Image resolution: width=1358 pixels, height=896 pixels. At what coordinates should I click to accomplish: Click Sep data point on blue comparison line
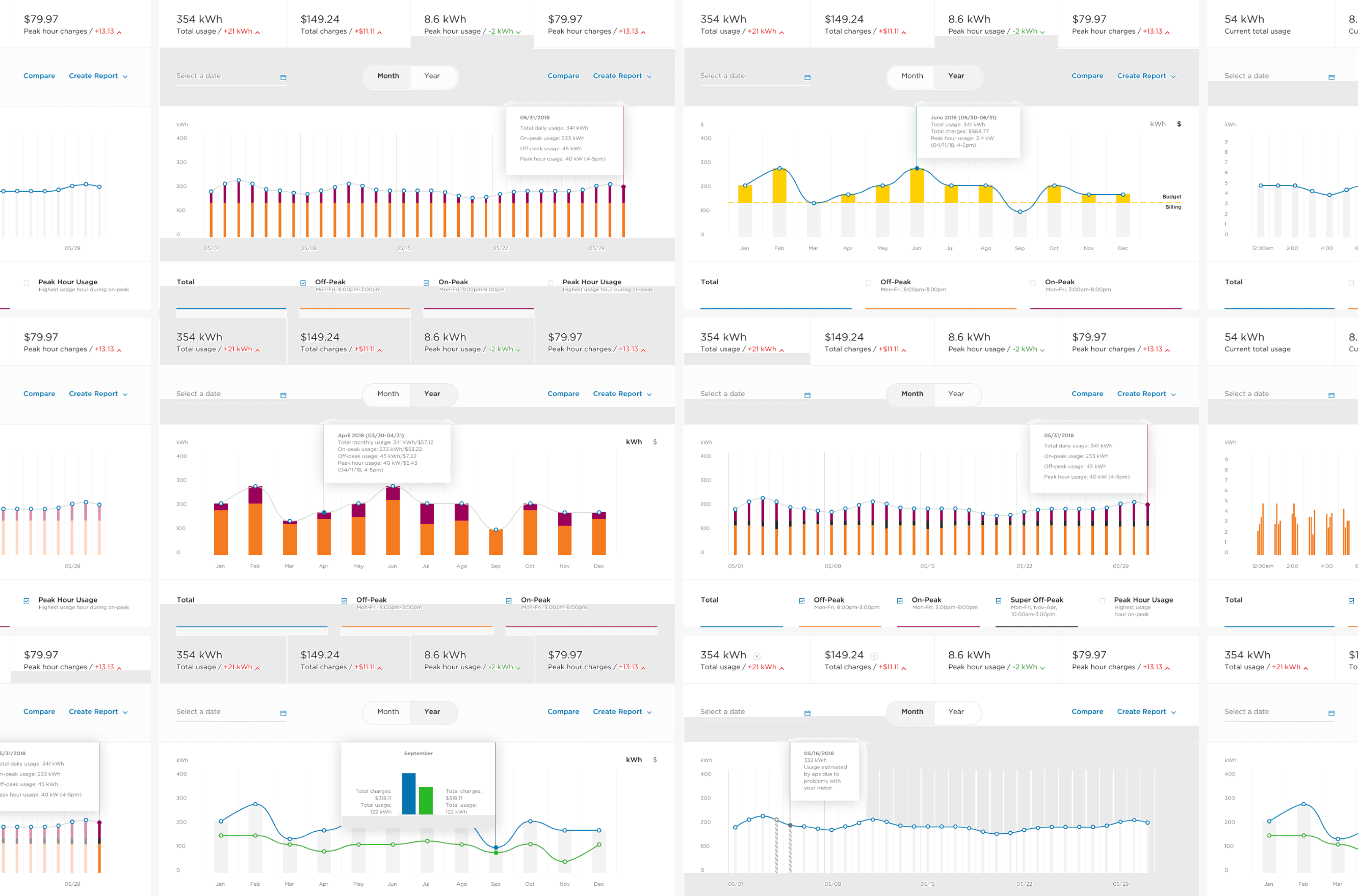tap(495, 848)
